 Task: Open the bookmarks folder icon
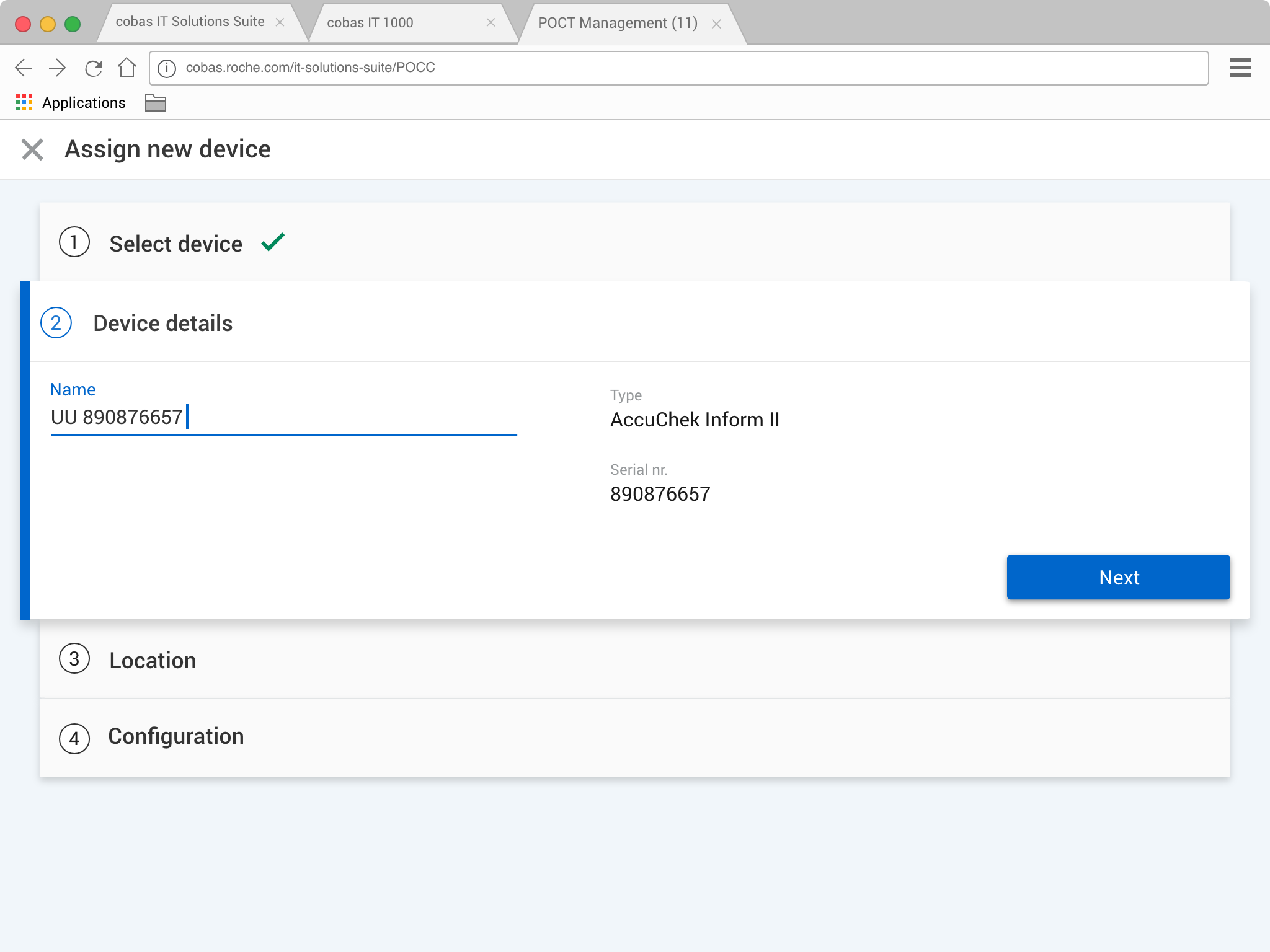155,103
